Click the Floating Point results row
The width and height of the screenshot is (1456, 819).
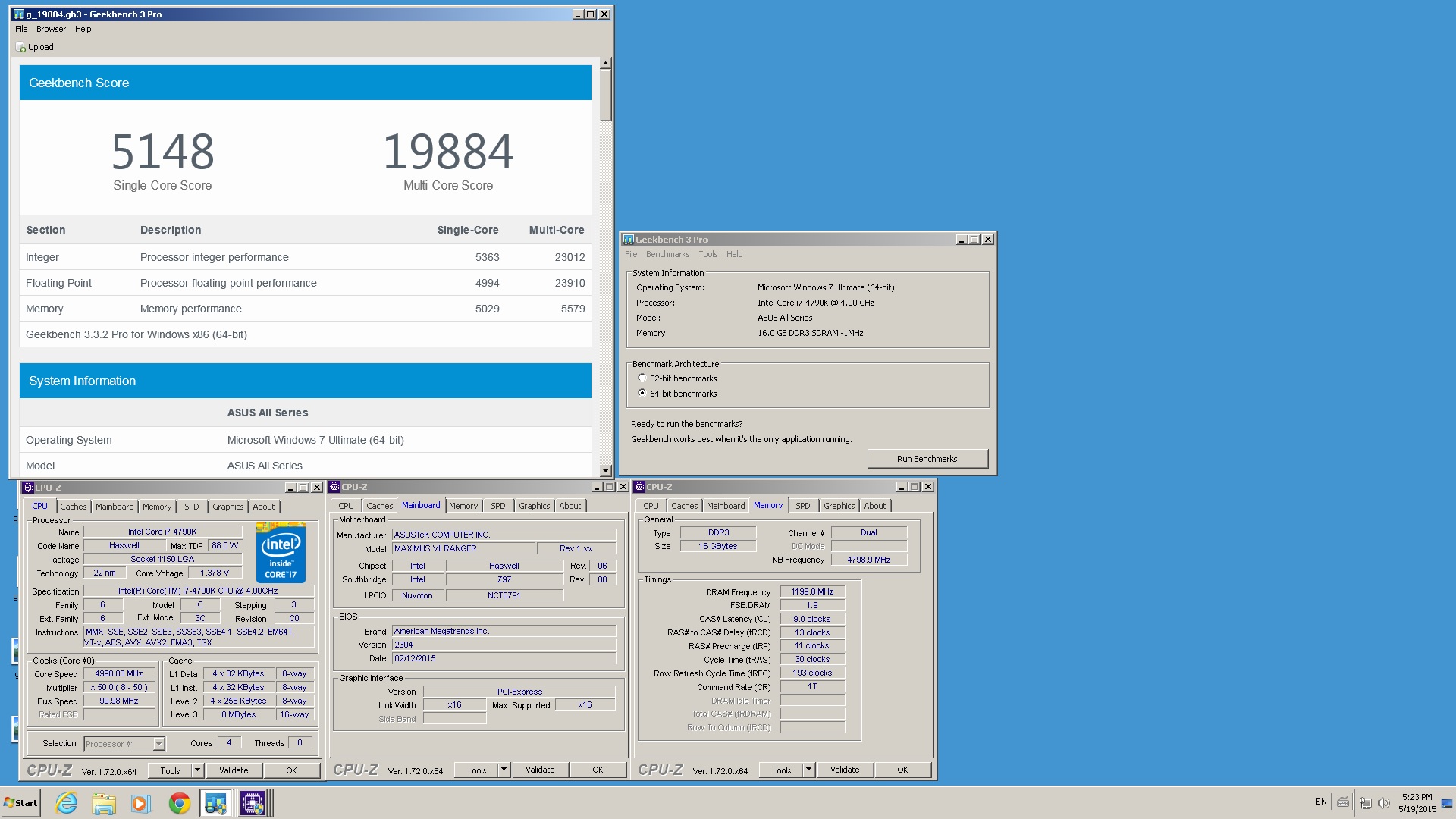pyautogui.click(x=306, y=283)
